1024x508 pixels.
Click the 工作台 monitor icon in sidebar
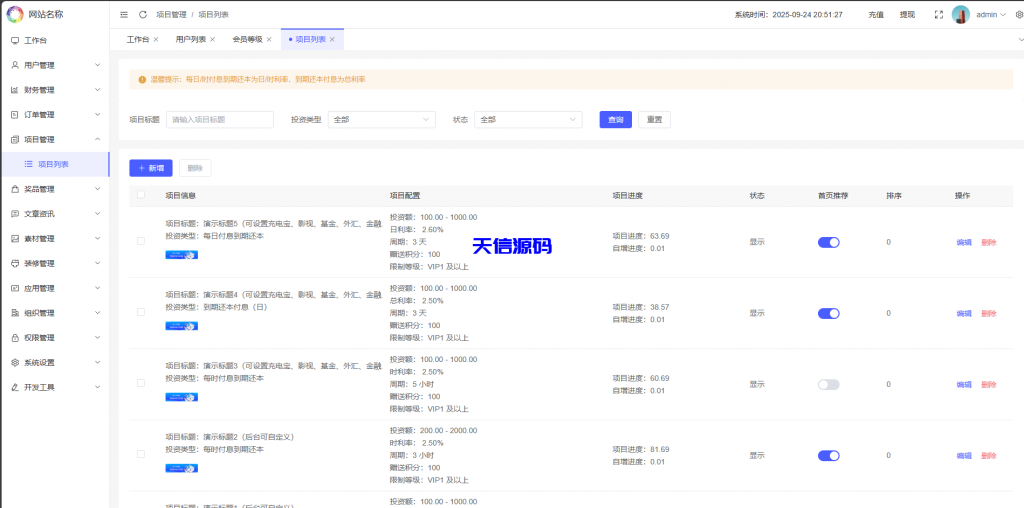15,40
